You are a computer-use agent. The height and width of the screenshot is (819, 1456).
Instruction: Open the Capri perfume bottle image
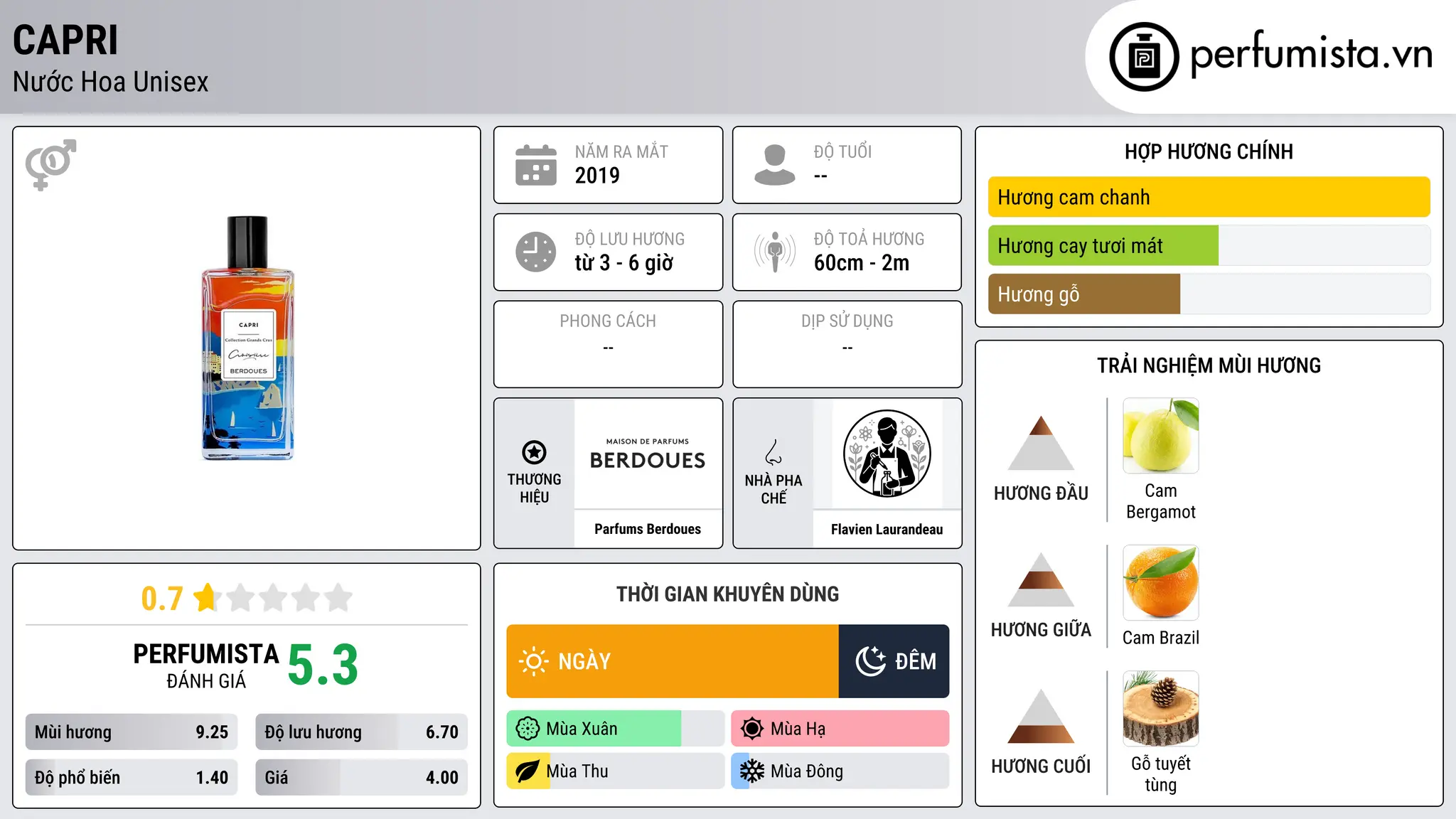pyautogui.click(x=247, y=338)
